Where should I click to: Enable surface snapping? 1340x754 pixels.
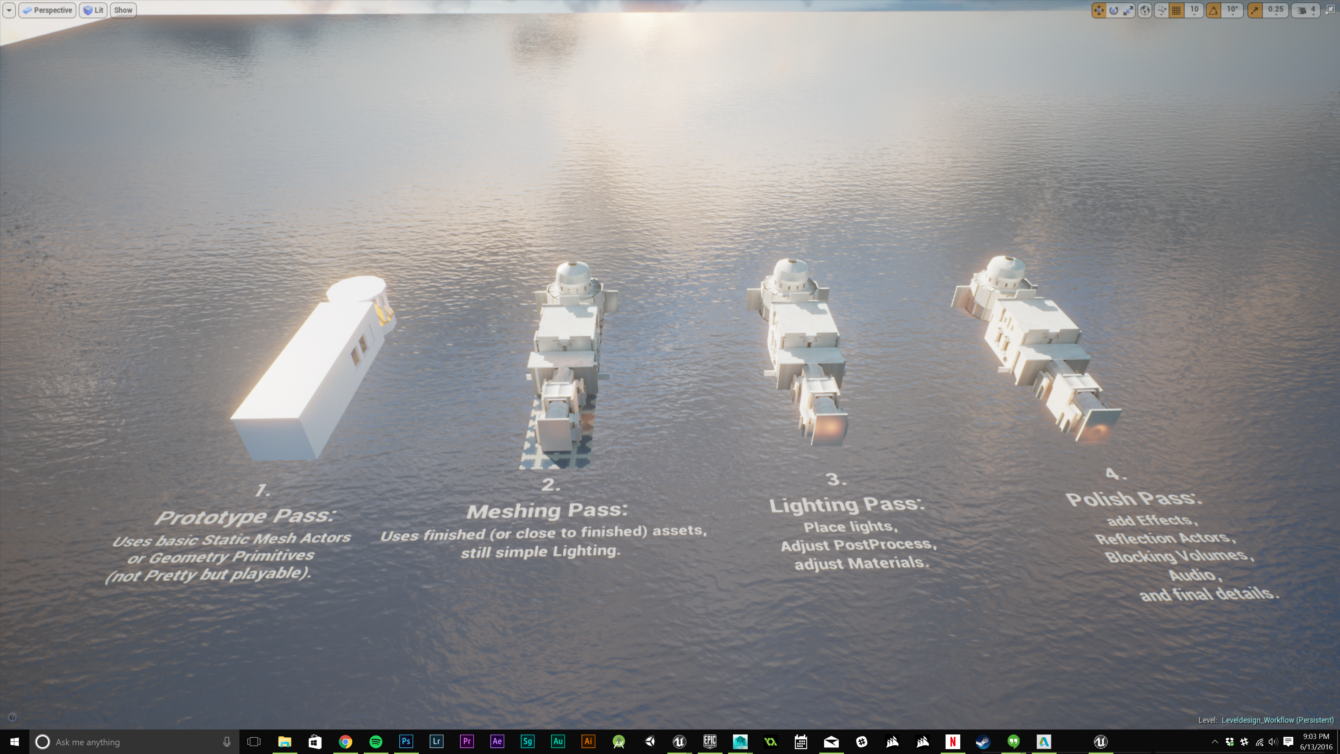point(1162,9)
